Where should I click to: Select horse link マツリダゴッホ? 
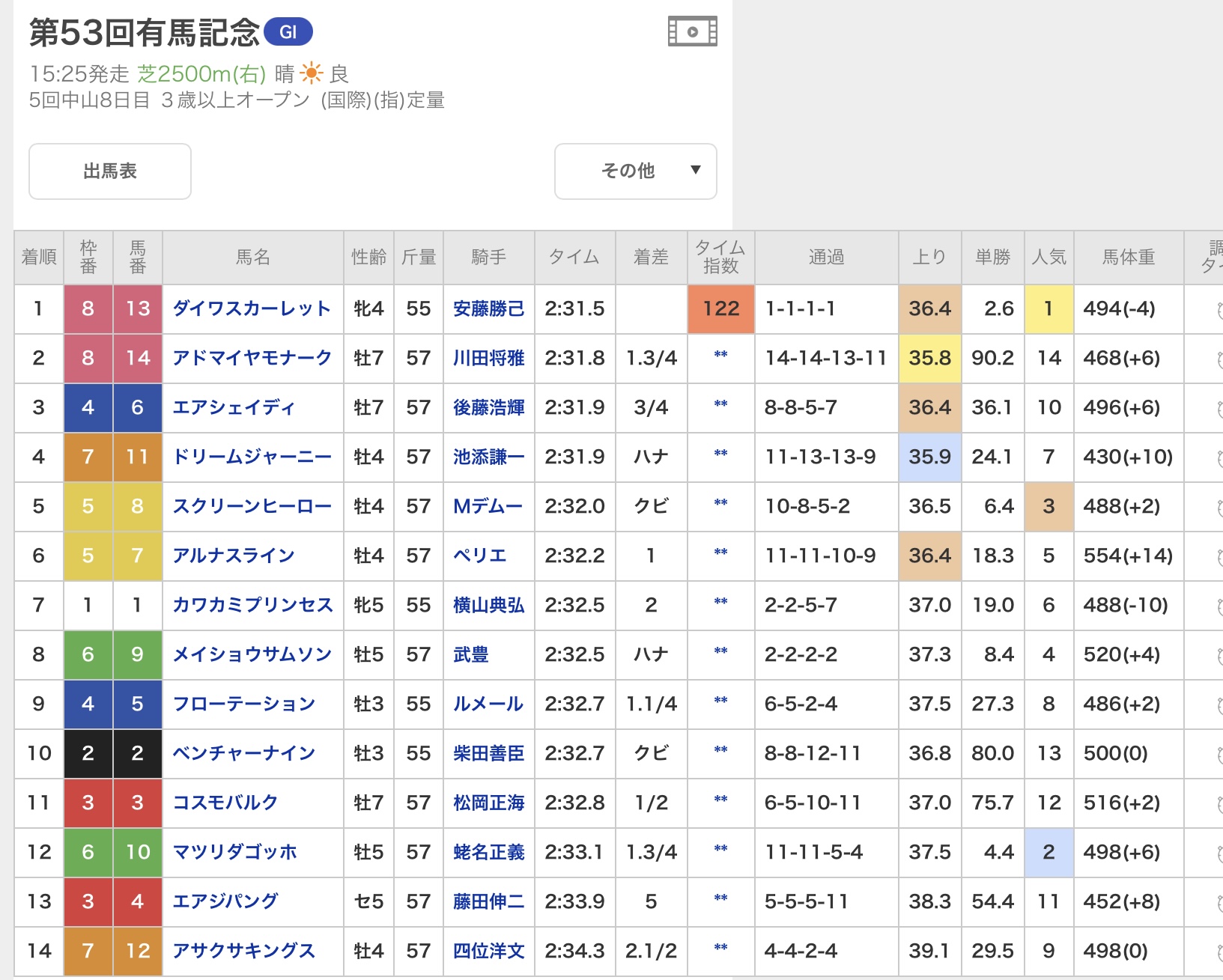pos(235,852)
